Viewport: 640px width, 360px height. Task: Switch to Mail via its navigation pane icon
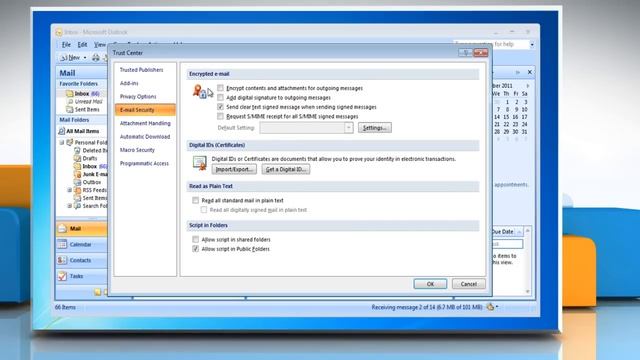pyautogui.click(x=62, y=229)
